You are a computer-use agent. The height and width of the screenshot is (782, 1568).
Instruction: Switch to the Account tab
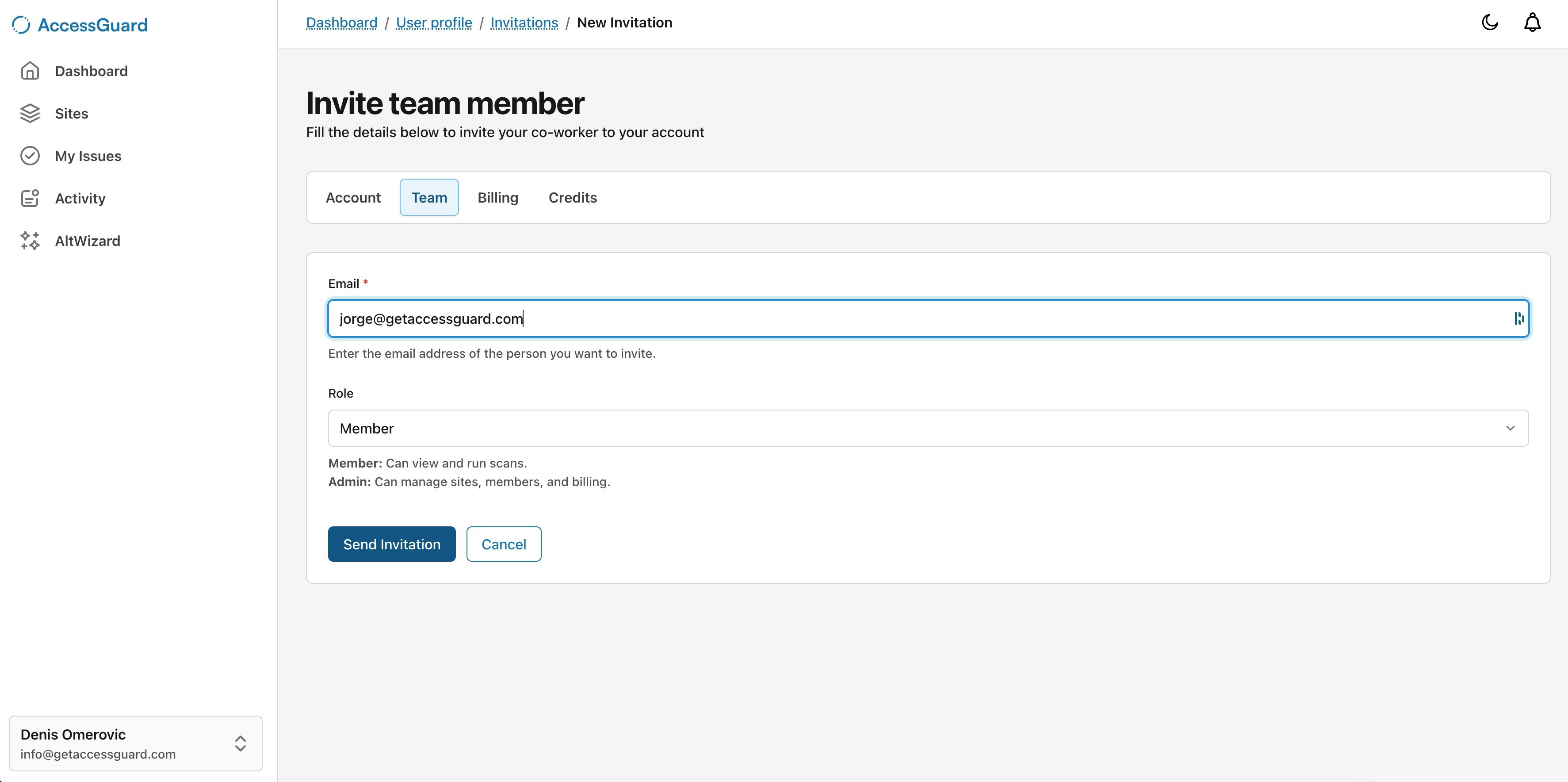pyautogui.click(x=353, y=197)
